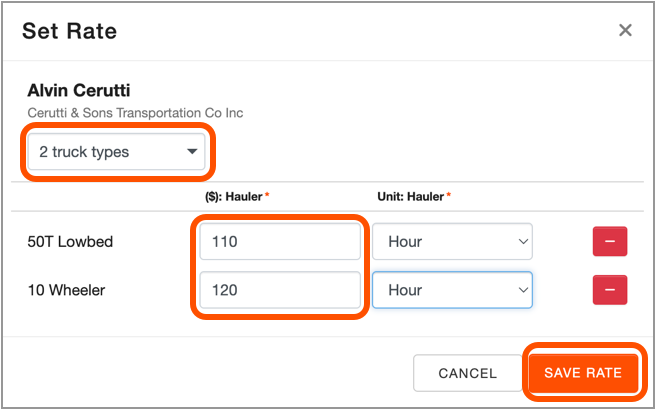
Task: Focus the 110 hauler rate field
Action: pos(280,241)
